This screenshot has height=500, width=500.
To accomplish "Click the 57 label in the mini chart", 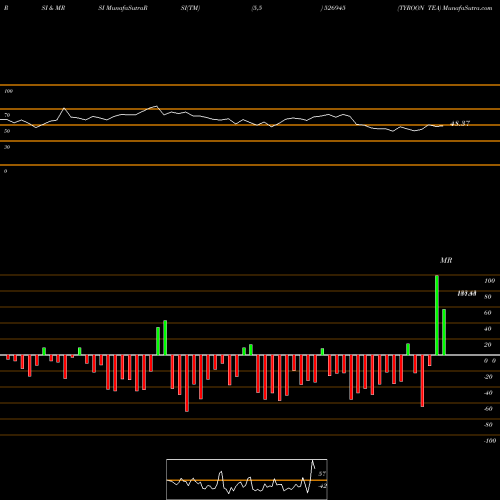I will tap(322, 474).
